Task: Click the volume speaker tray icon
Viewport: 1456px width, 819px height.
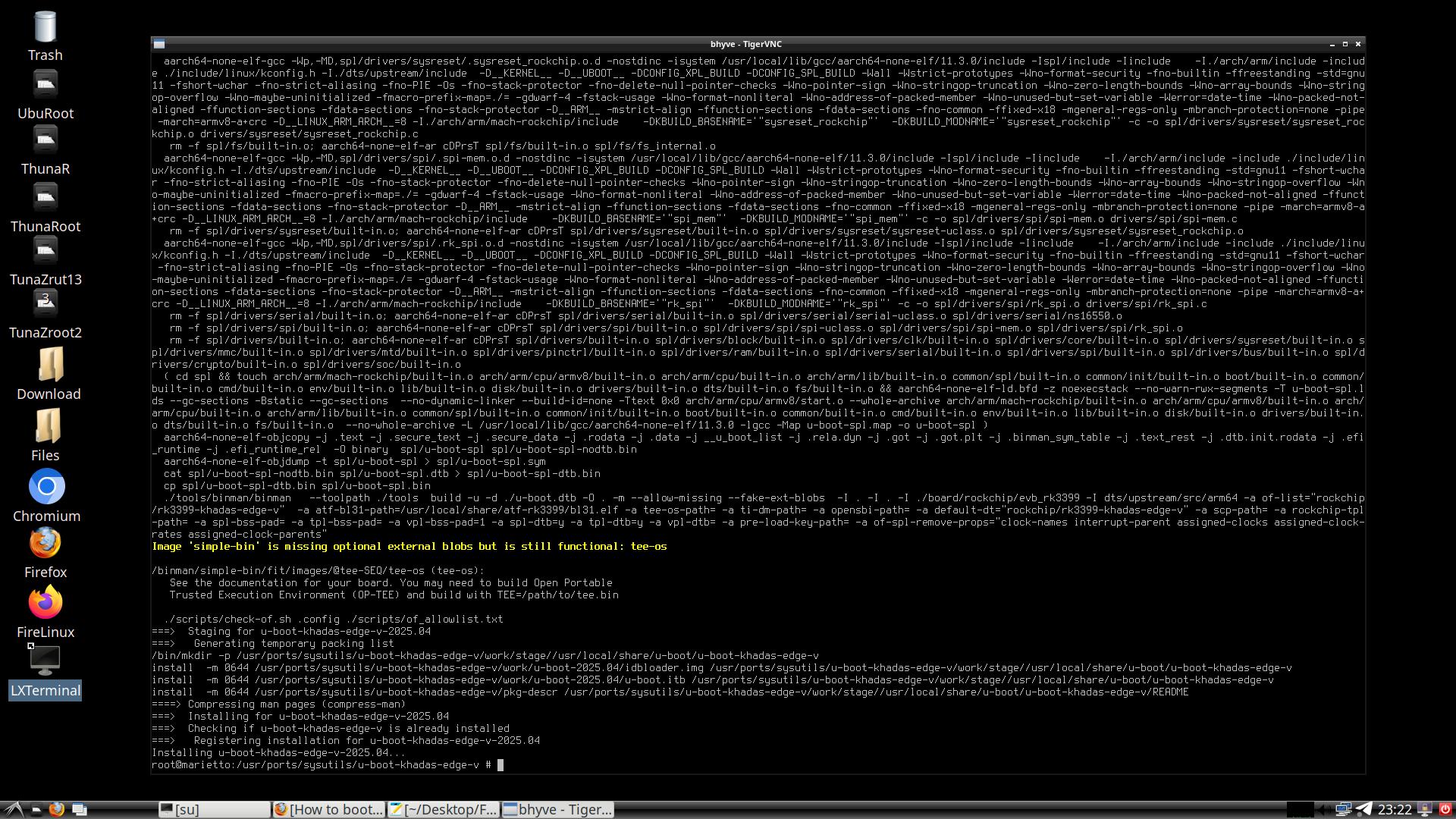Action: [x=1323, y=810]
